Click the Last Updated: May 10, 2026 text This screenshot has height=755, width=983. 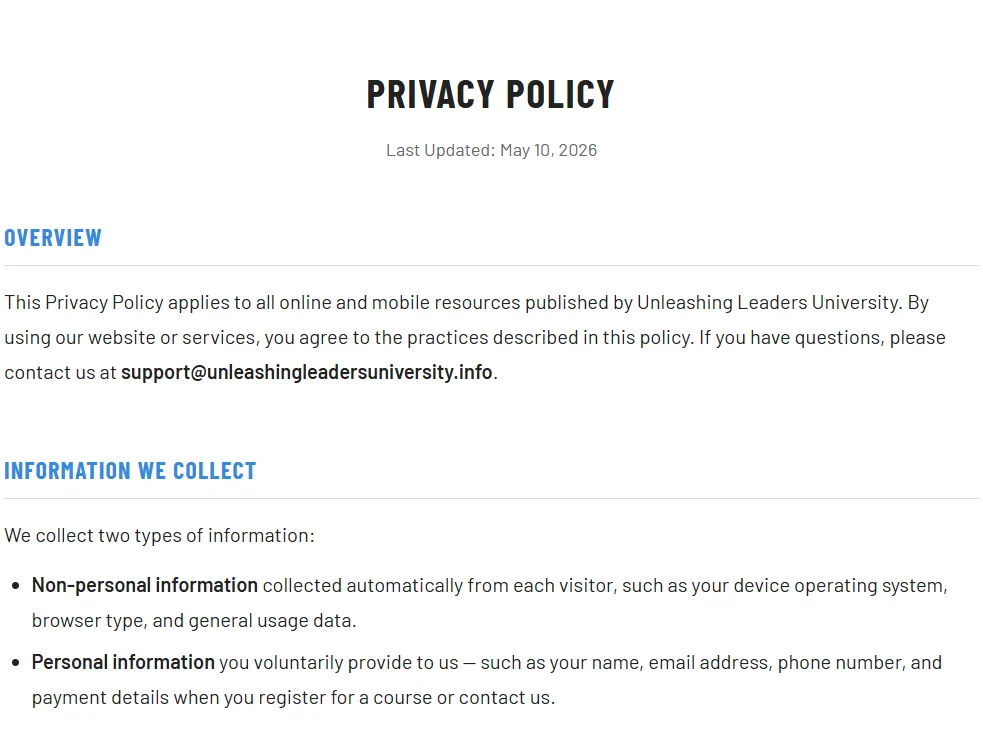pyautogui.click(x=492, y=150)
